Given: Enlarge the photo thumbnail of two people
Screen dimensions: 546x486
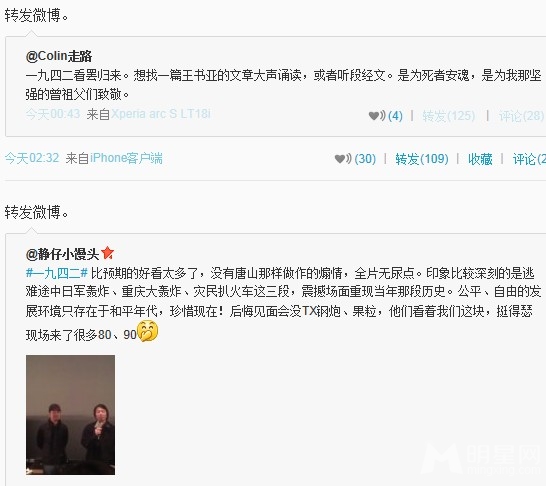Looking at the screenshot, I should (70, 415).
